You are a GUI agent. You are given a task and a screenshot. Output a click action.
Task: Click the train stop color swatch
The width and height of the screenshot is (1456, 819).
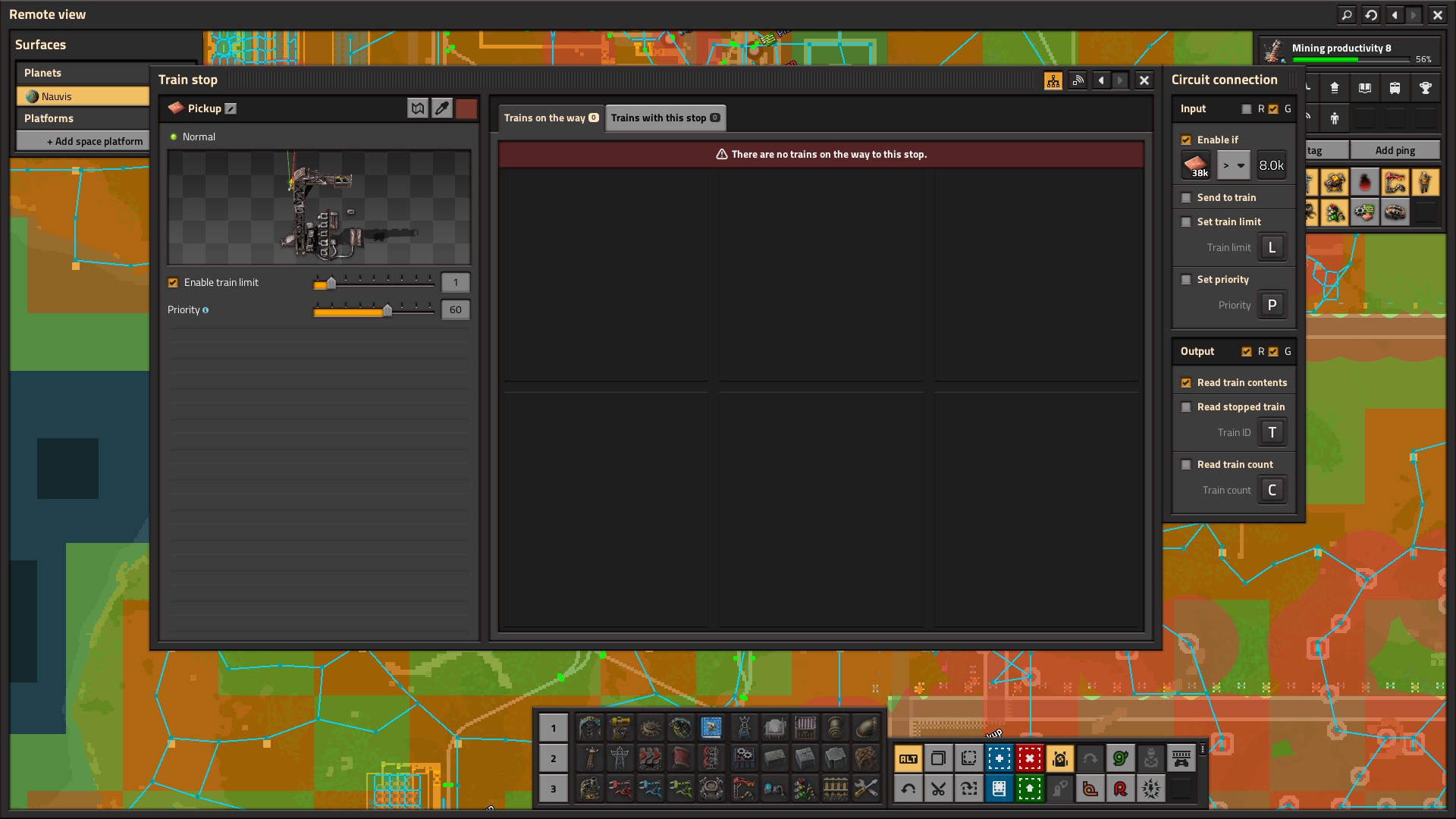466,108
